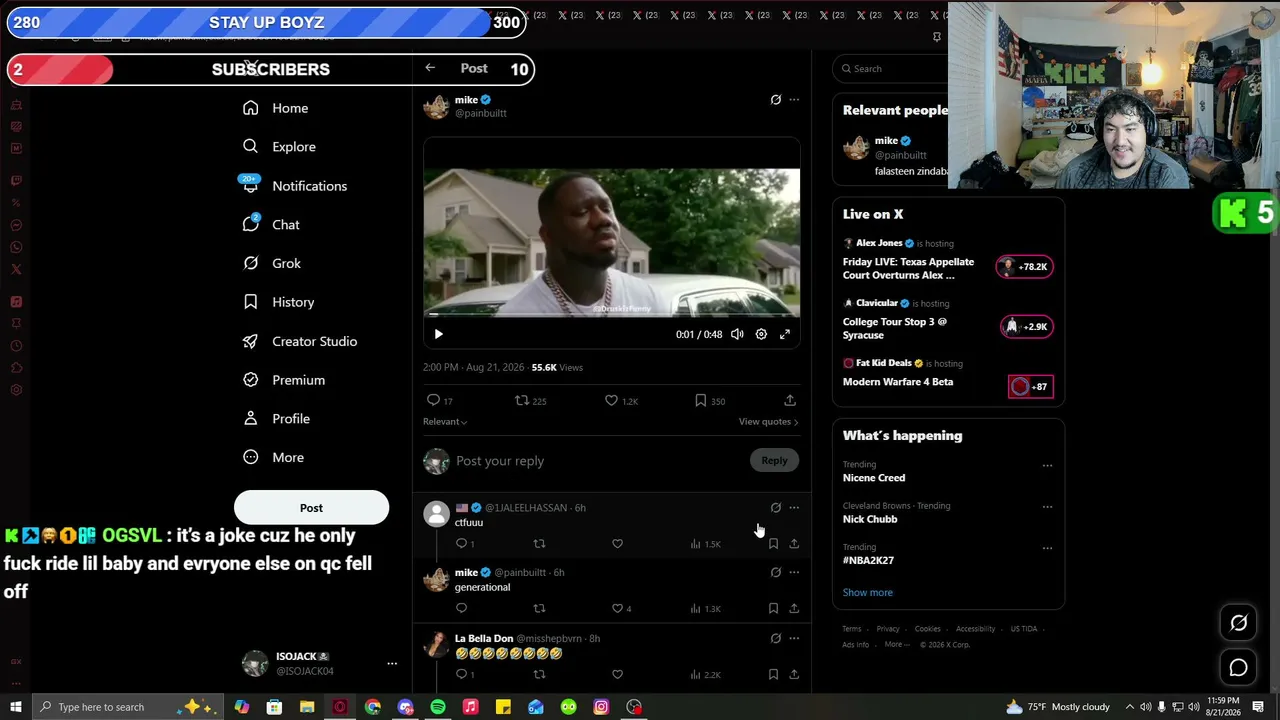Bookmark the 'generational' comment
This screenshot has width=1280, height=720.
click(x=773, y=608)
